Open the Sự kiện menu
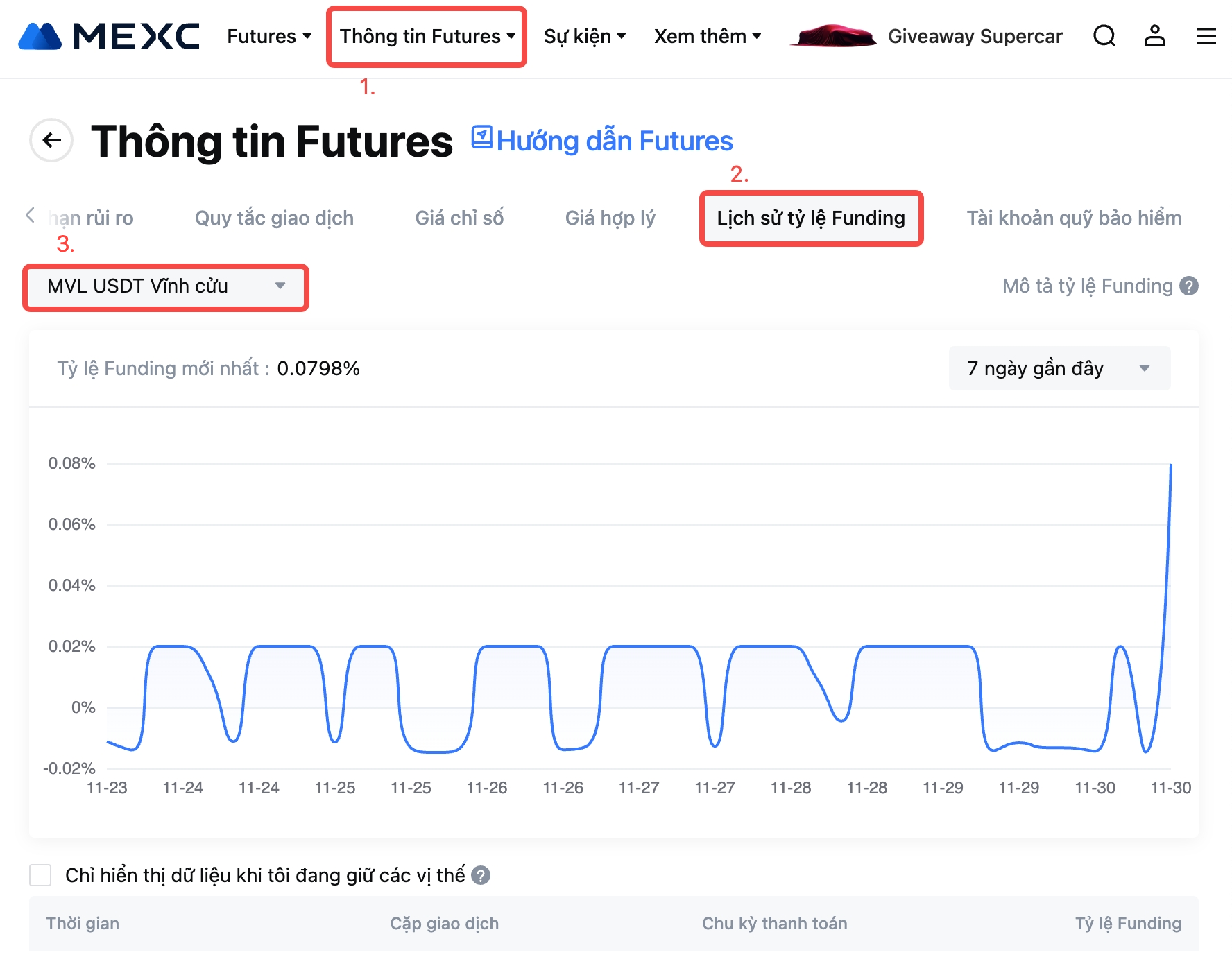Image resolution: width=1232 pixels, height=957 pixels. 585,36
